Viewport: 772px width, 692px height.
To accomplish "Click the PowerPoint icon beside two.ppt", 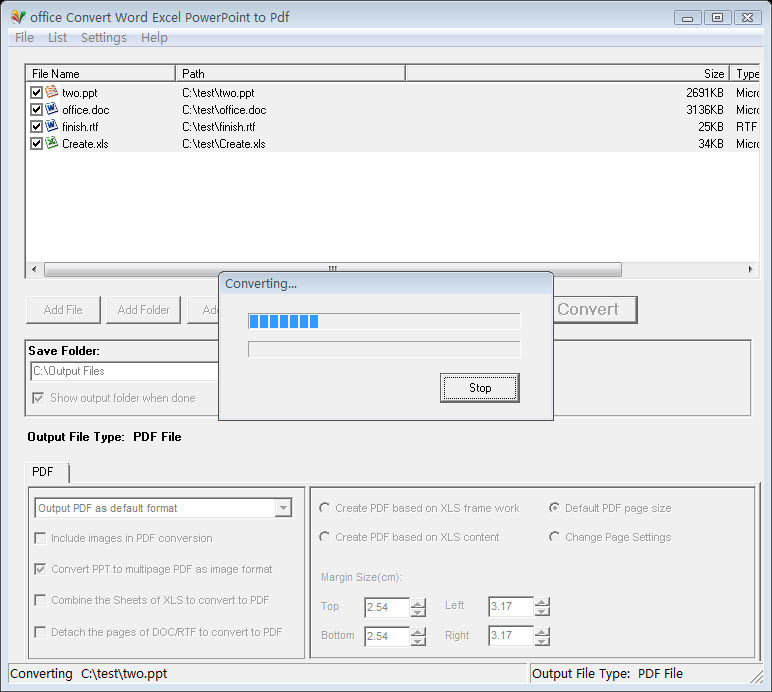I will [x=52, y=92].
